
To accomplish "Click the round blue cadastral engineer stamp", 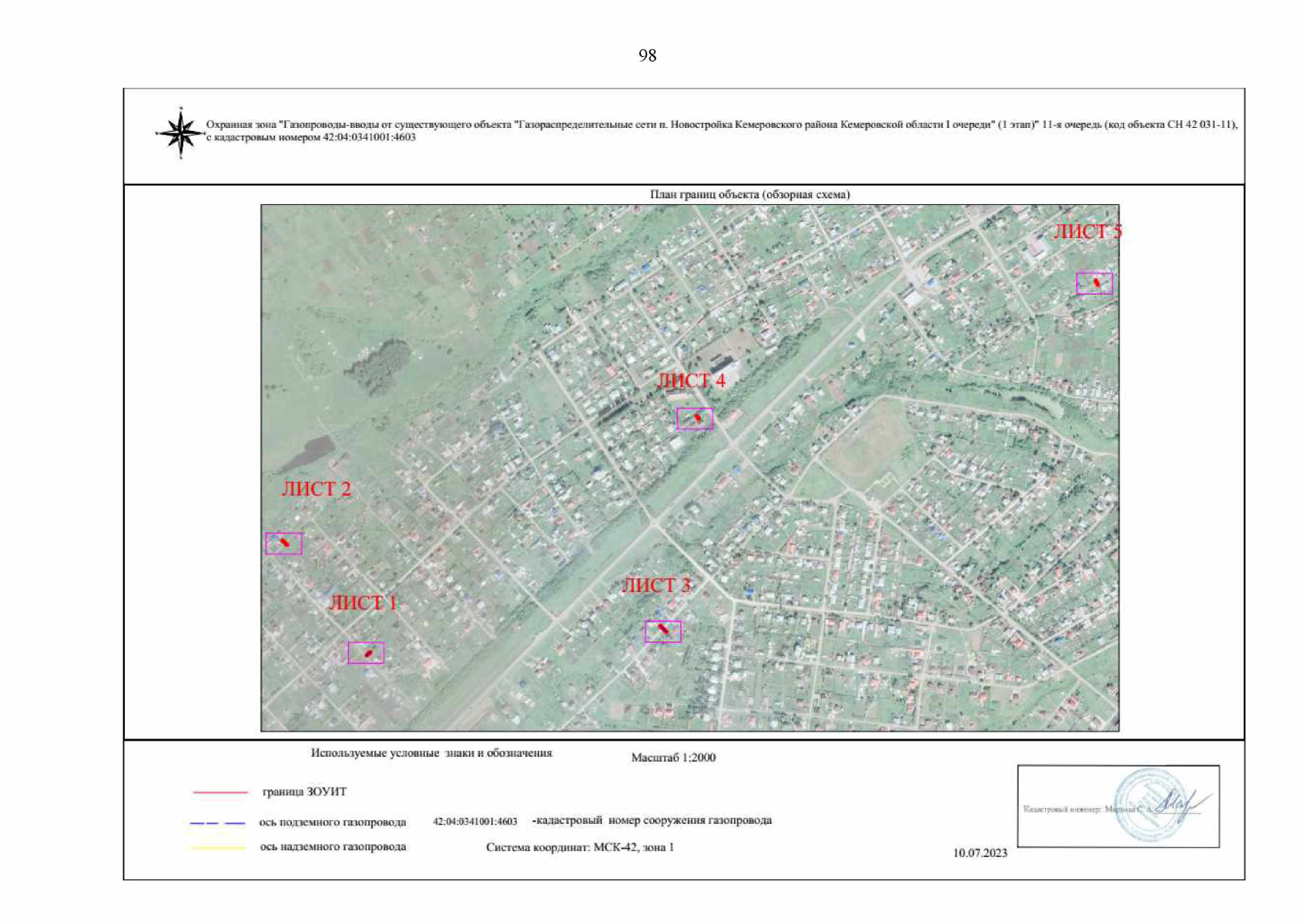I will point(1150,805).
